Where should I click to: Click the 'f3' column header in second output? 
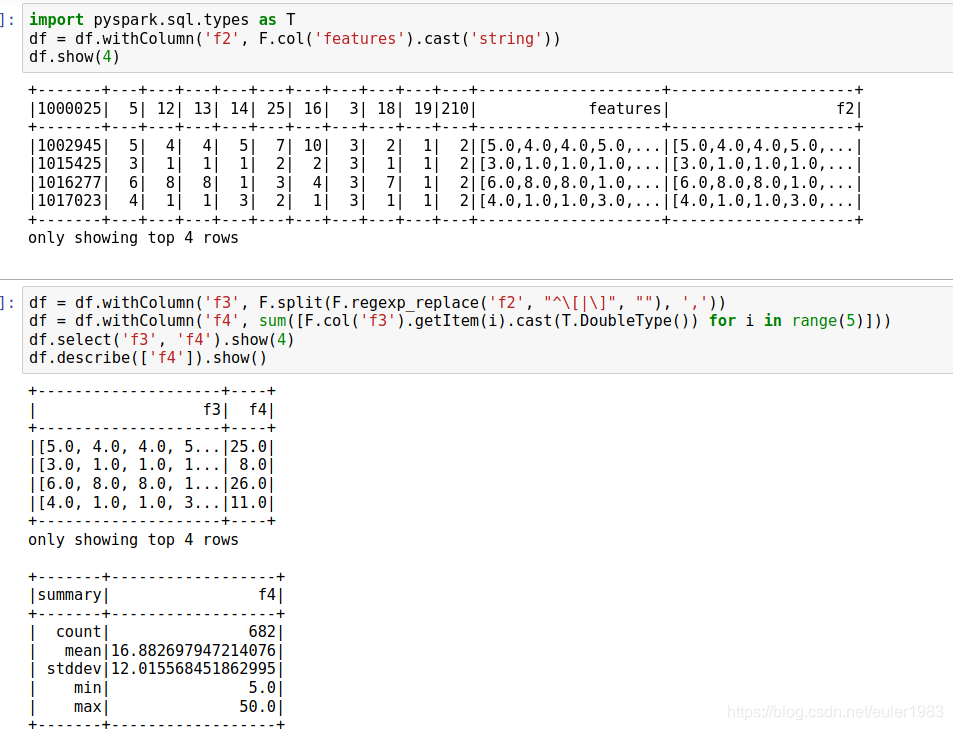[212, 410]
